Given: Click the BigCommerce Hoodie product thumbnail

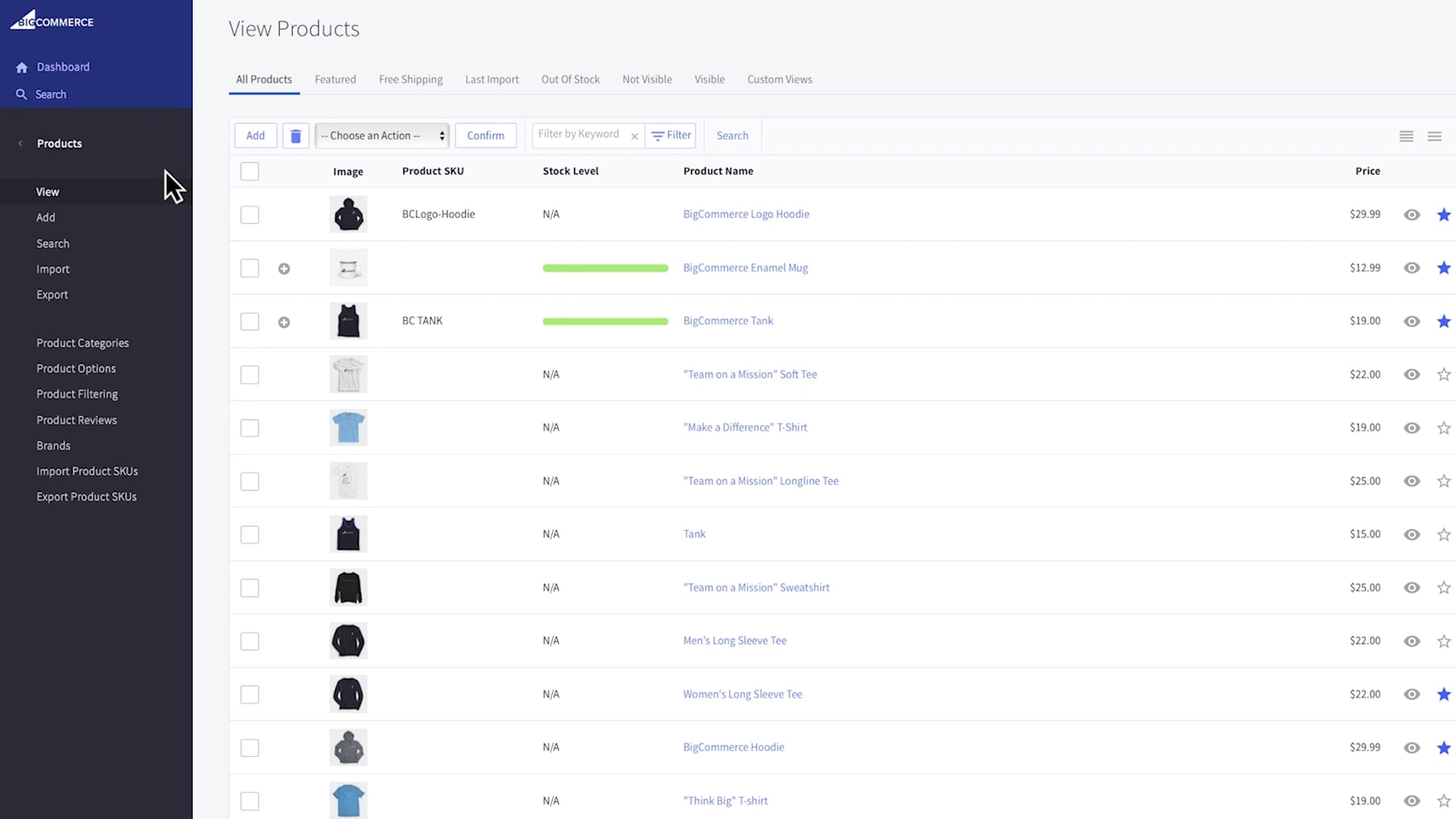Looking at the screenshot, I should pos(348,747).
